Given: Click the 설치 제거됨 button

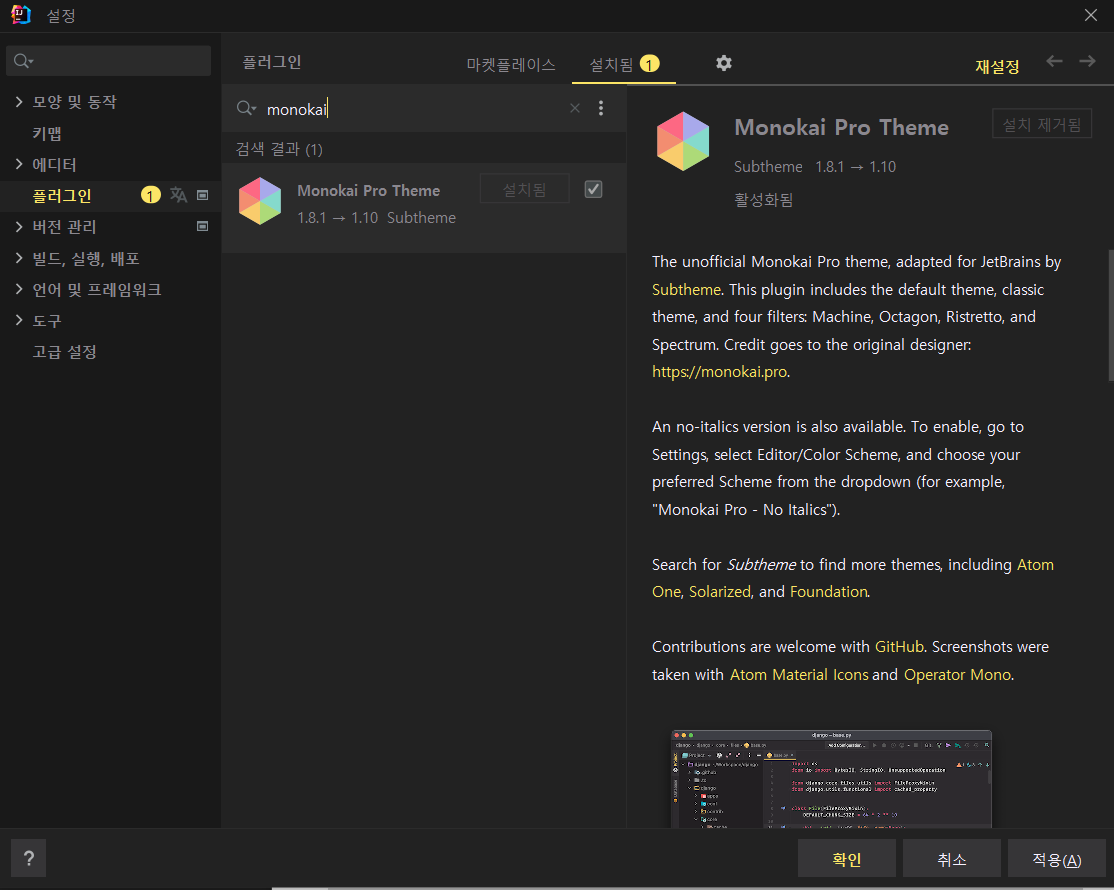Looking at the screenshot, I should (1042, 124).
